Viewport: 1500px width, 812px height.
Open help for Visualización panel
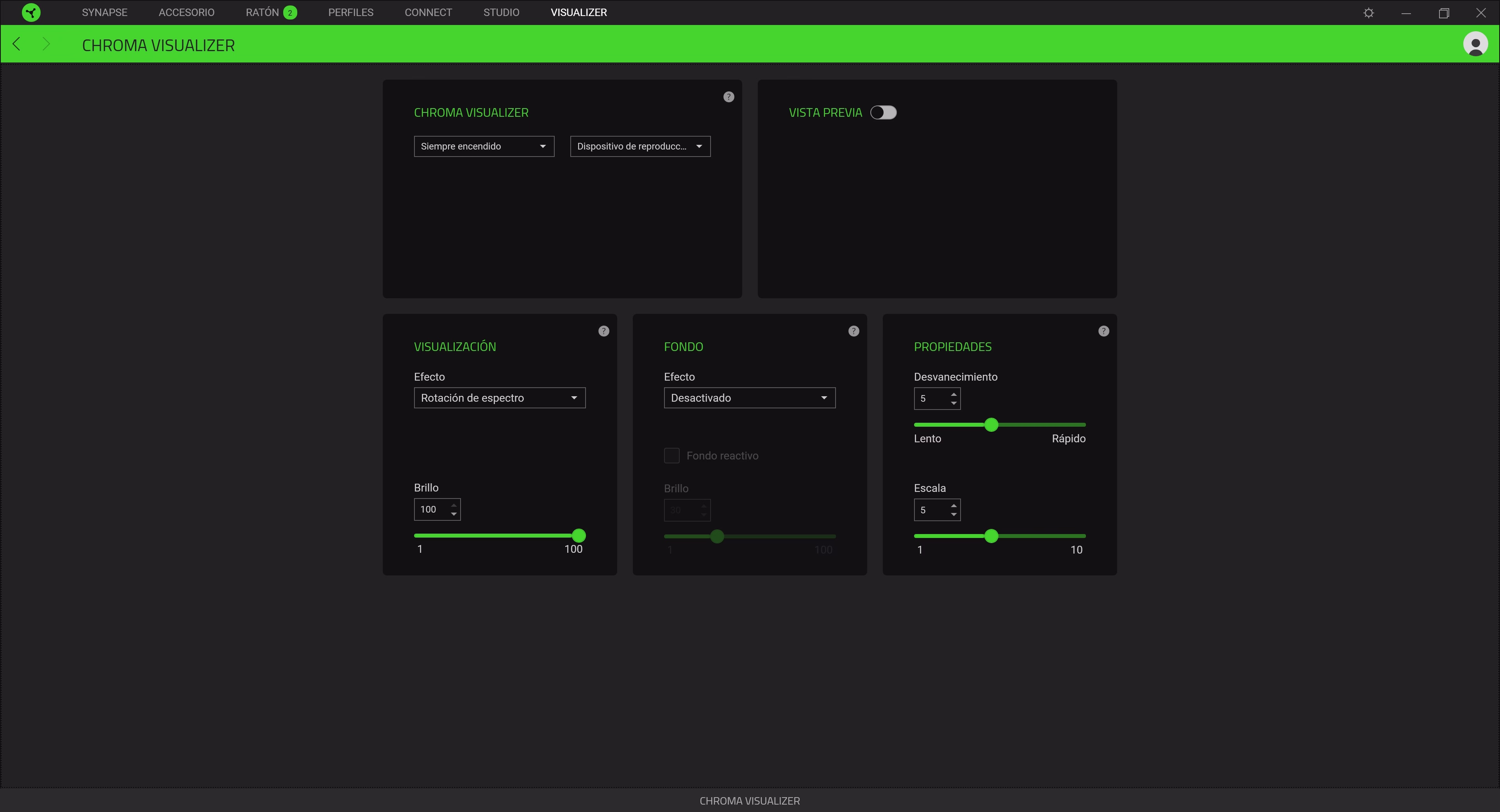click(604, 331)
